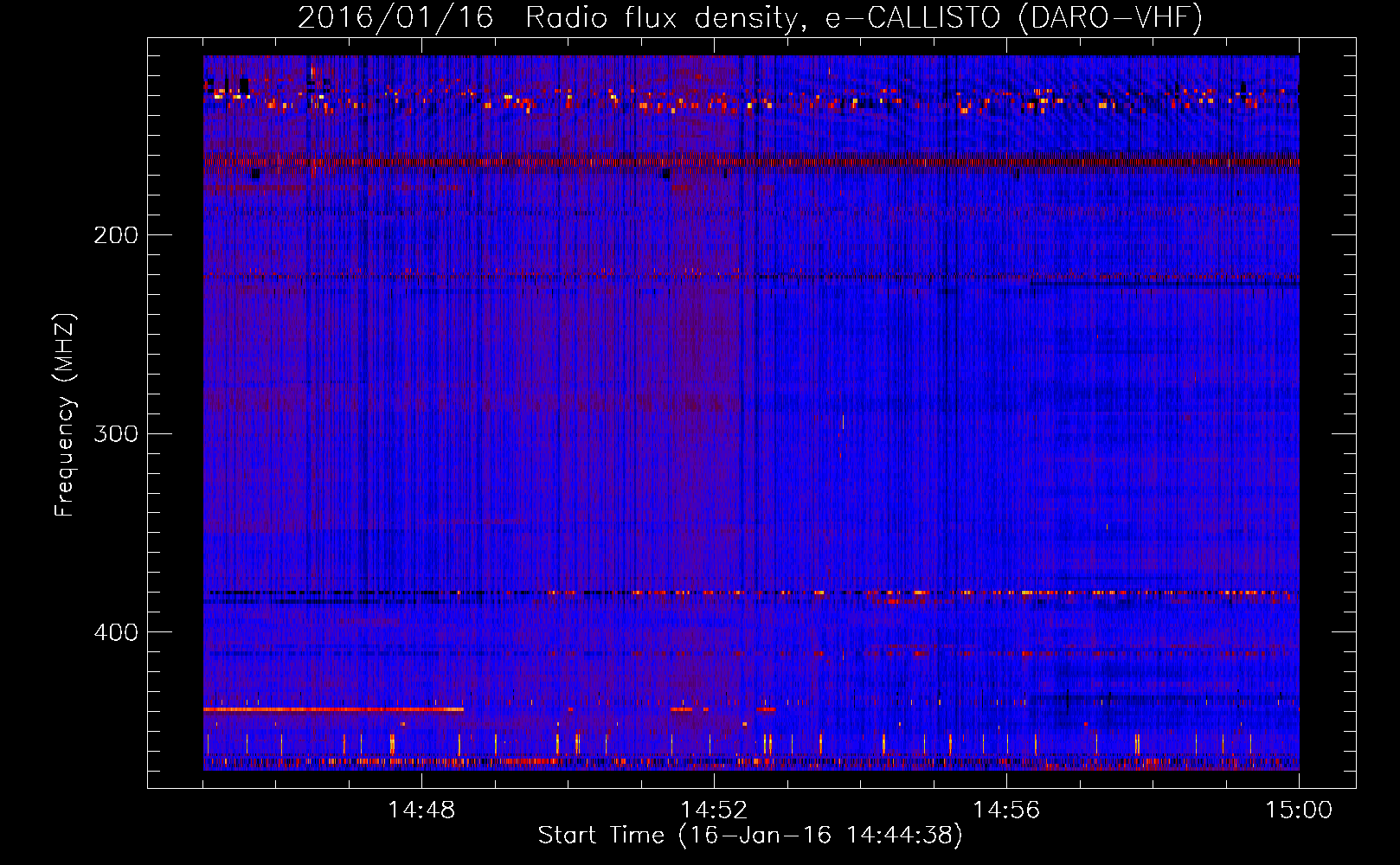Click the "14:52" time tick label
The height and width of the screenshot is (865, 1400).
714,811
